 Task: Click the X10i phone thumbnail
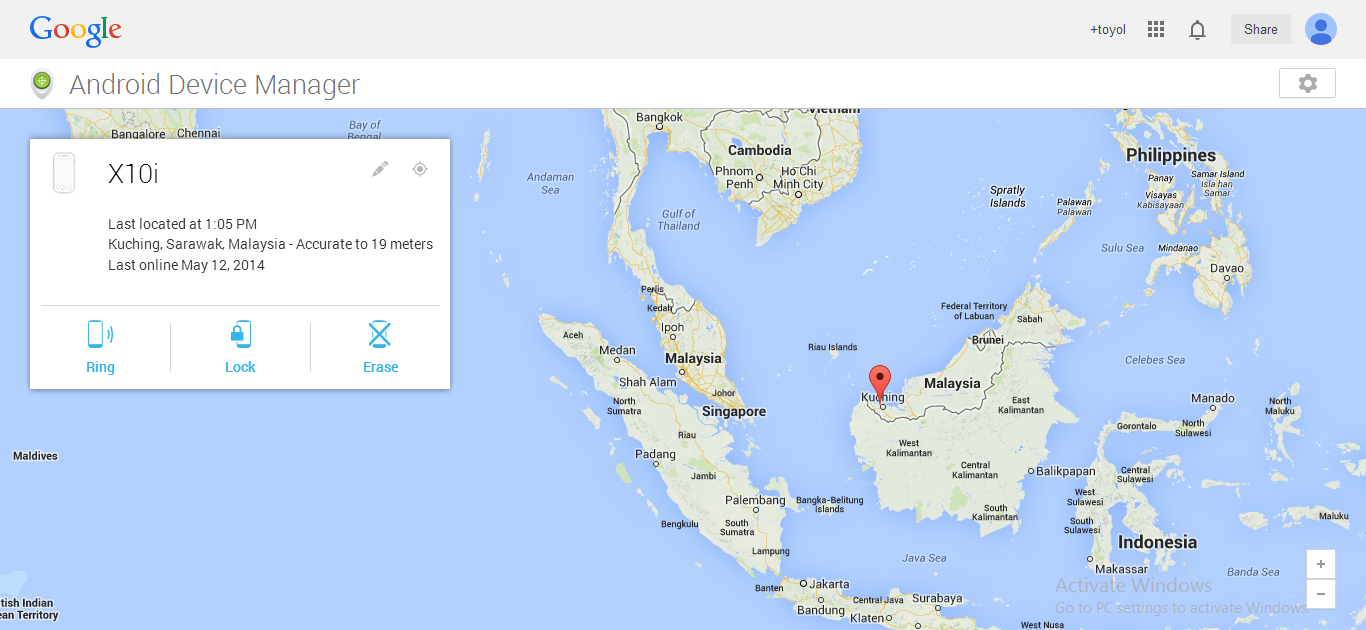pyautogui.click(x=64, y=173)
